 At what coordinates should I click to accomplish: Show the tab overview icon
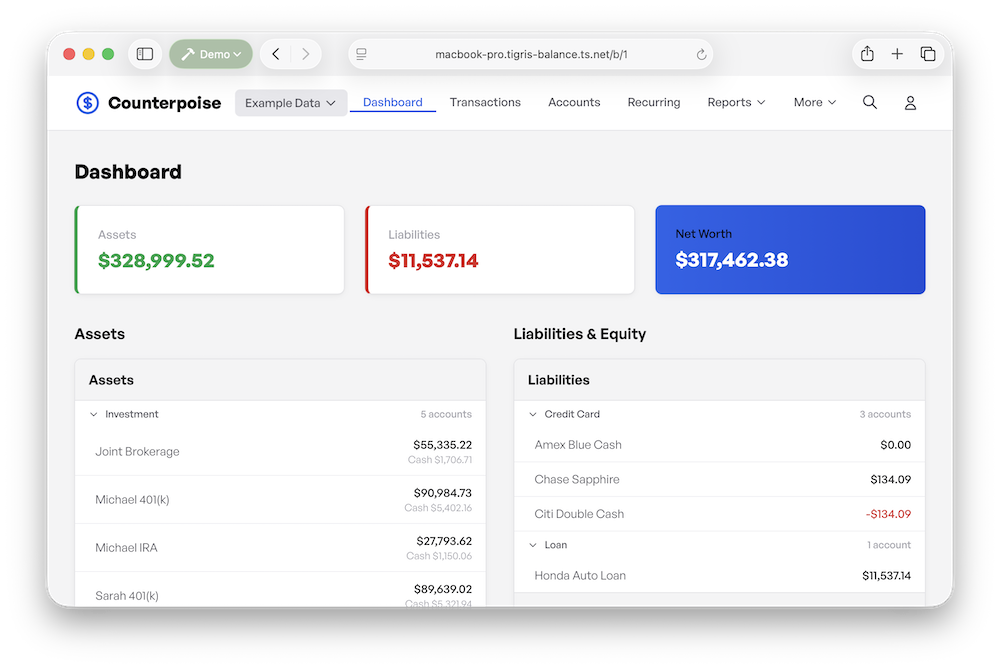pos(928,54)
